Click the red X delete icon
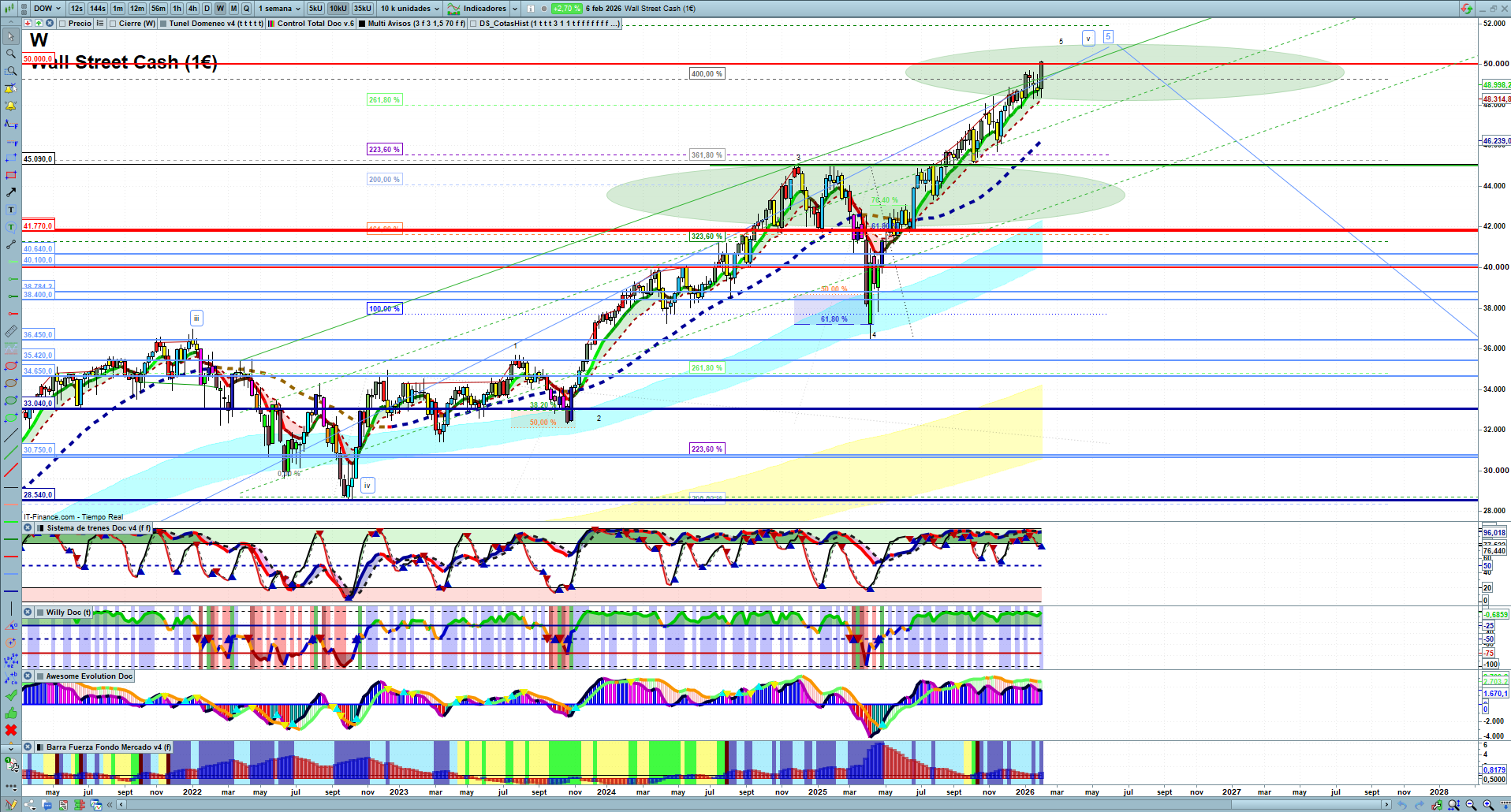The height and width of the screenshot is (812, 1511). pyautogui.click(x=11, y=730)
